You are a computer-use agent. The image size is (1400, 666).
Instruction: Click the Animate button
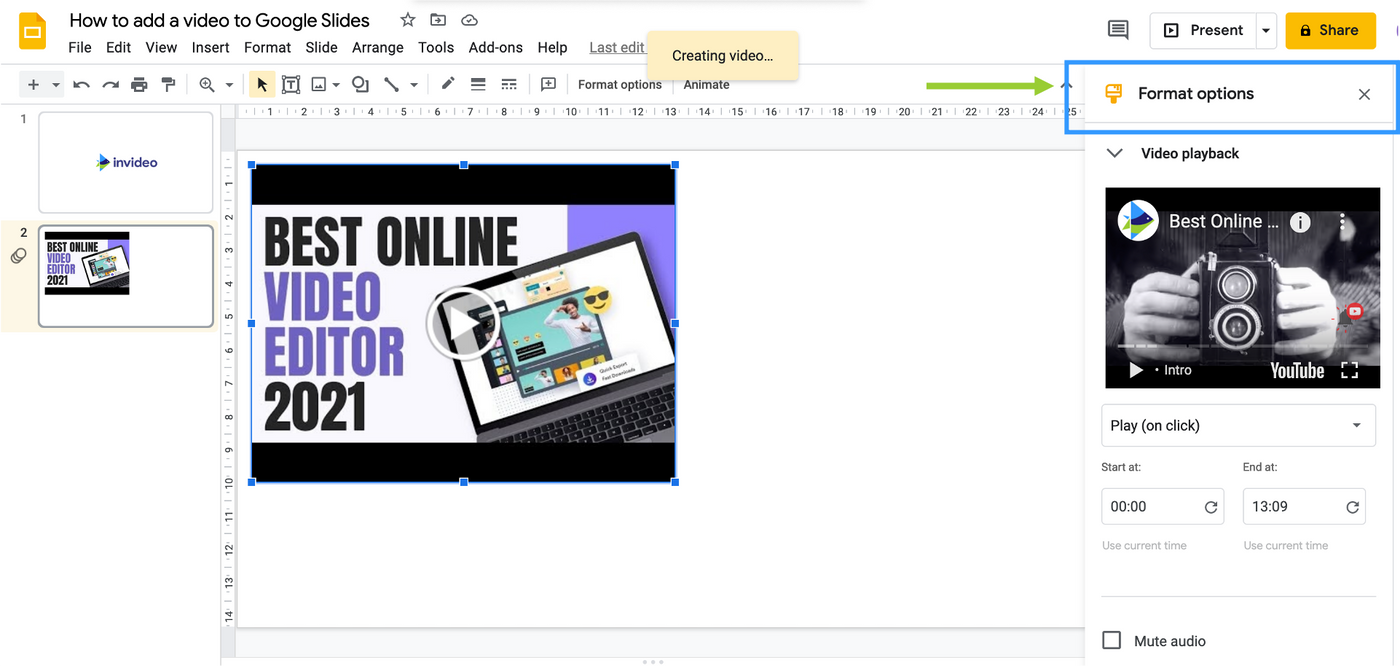click(705, 84)
